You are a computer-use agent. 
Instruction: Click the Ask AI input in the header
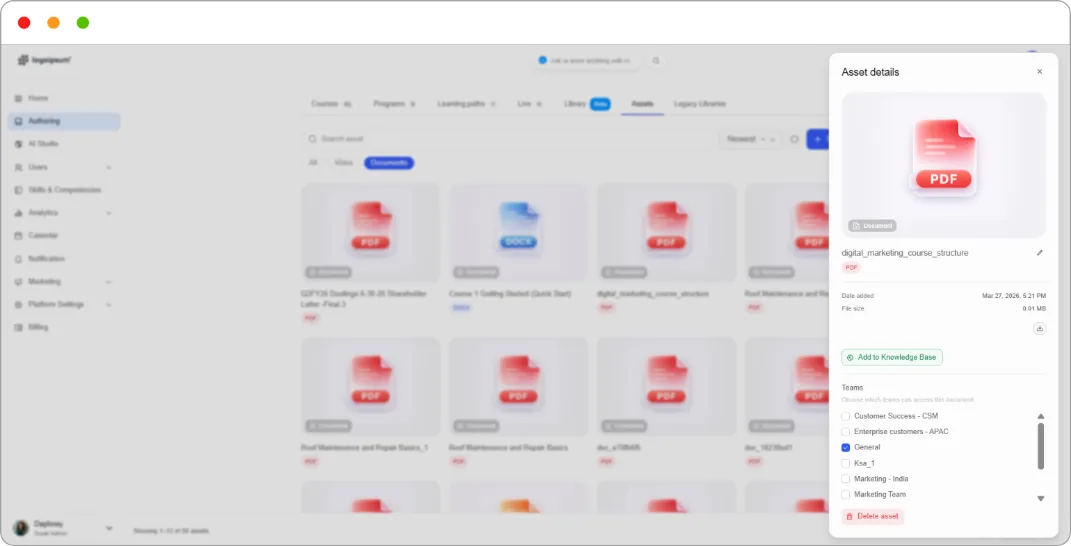click(587, 61)
